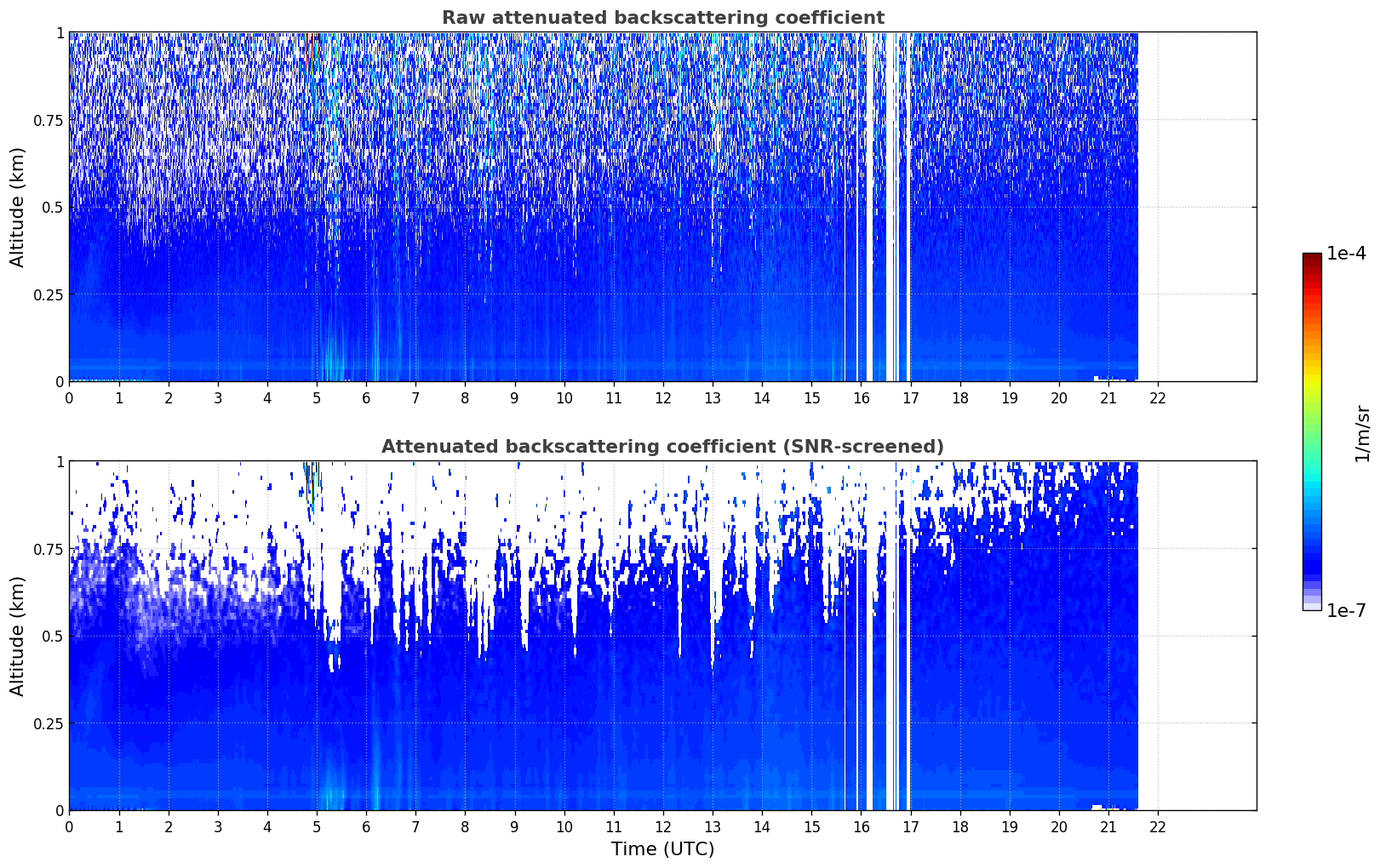Click the title "Attenuated backscattering coefficient (SNR-screened)"
This screenshot has height=868, width=1380.
click(662, 447)
